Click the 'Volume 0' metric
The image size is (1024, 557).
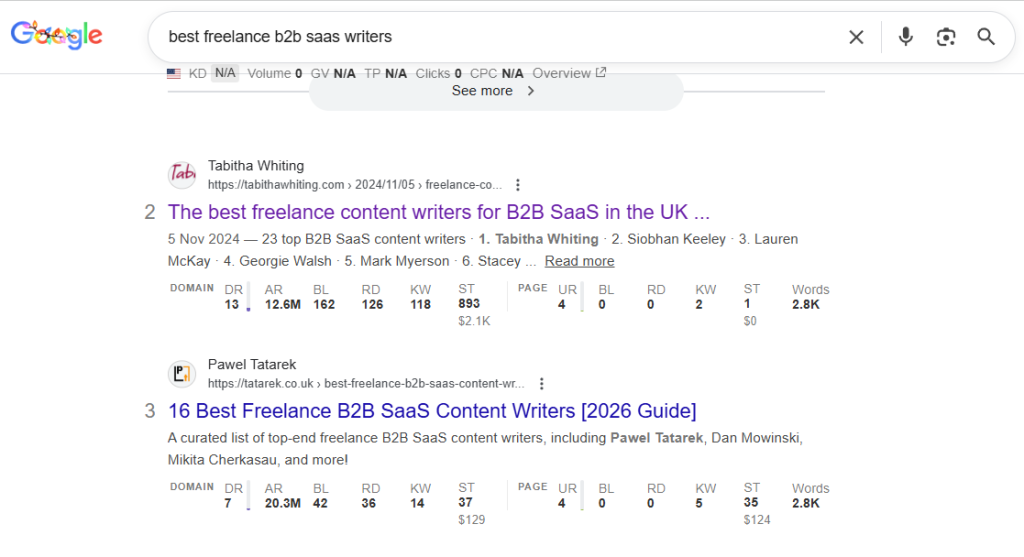[274, 73]
